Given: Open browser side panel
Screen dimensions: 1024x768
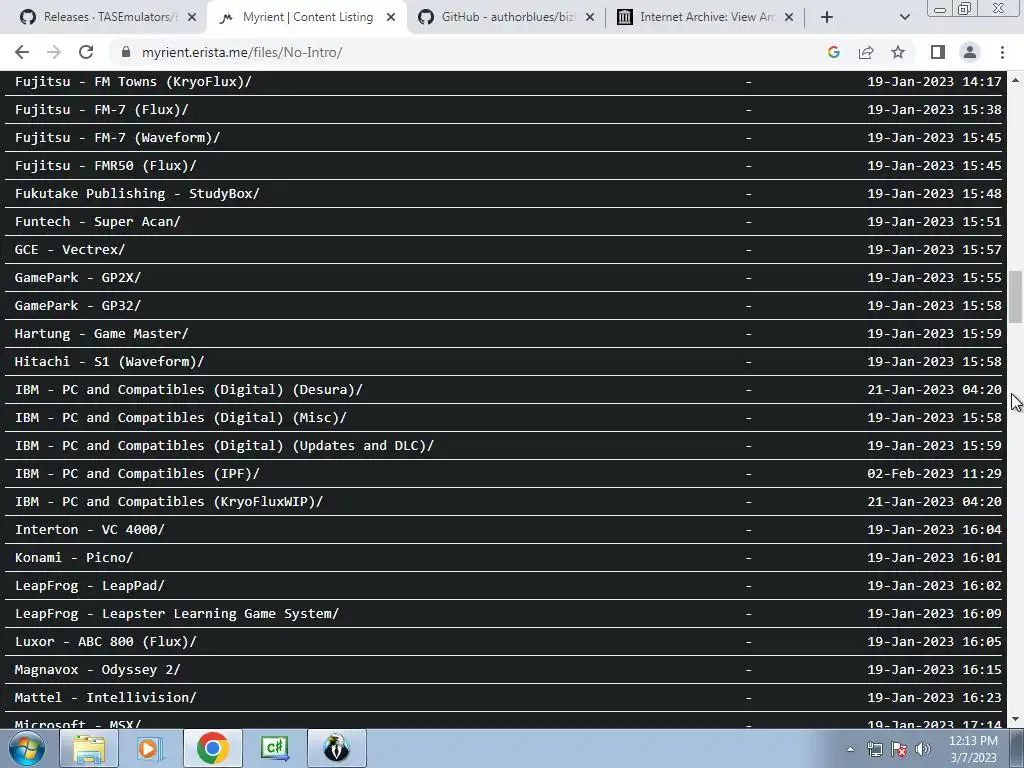Looking at the screenshot, I should (938, 52).
